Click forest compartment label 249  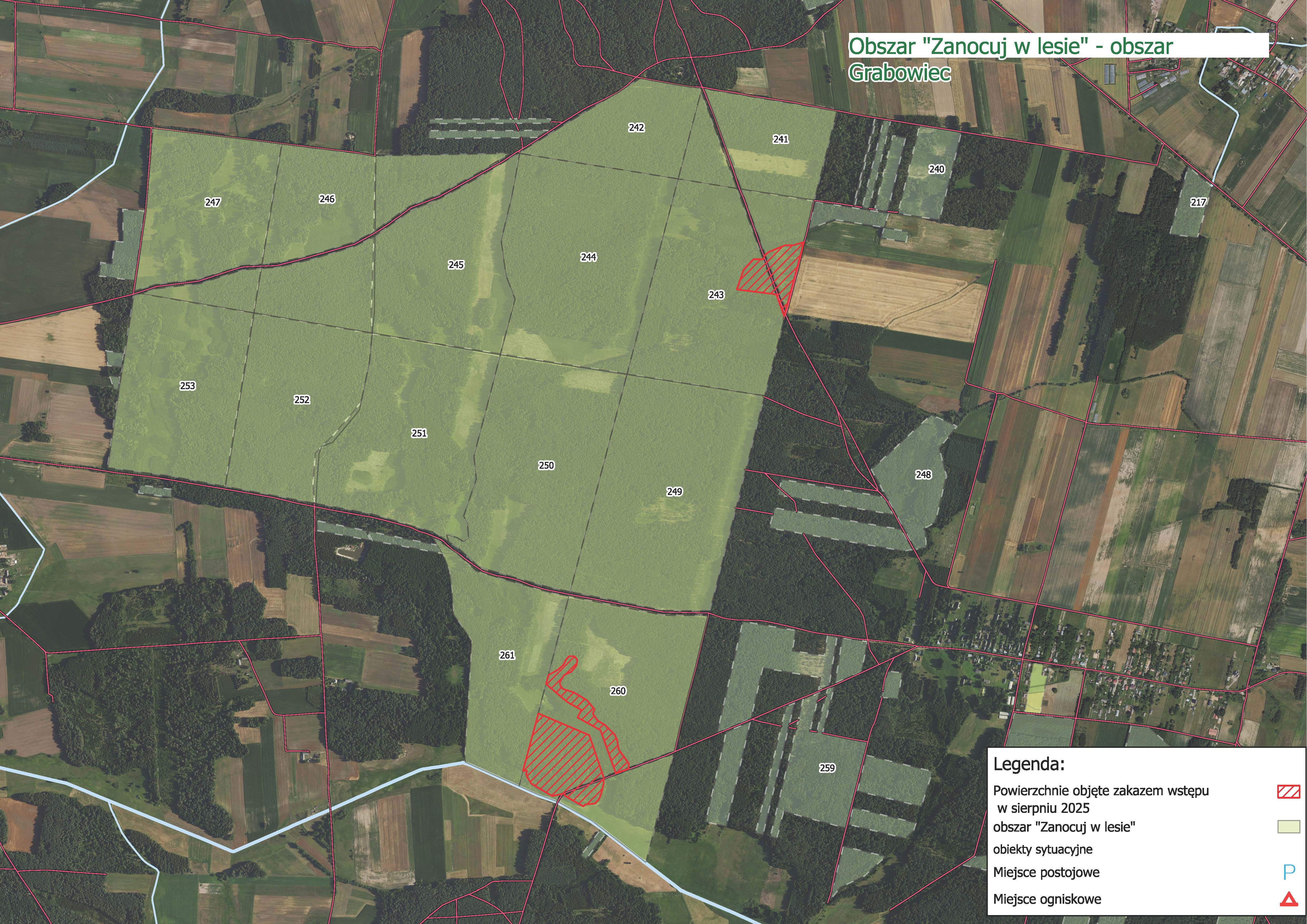pyautogui.click(x=674, y=491)
